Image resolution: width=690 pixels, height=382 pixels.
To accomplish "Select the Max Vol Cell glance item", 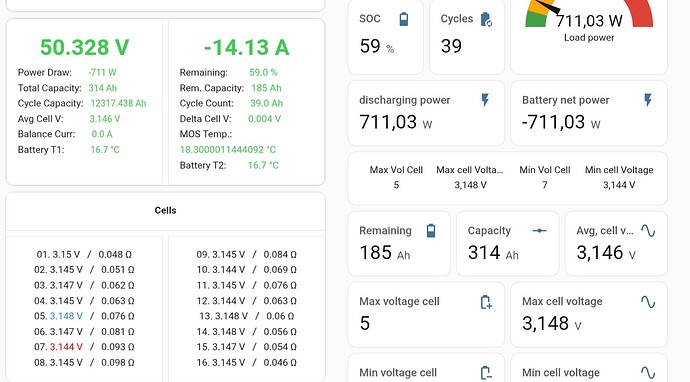I will click(x=396, y=177).
